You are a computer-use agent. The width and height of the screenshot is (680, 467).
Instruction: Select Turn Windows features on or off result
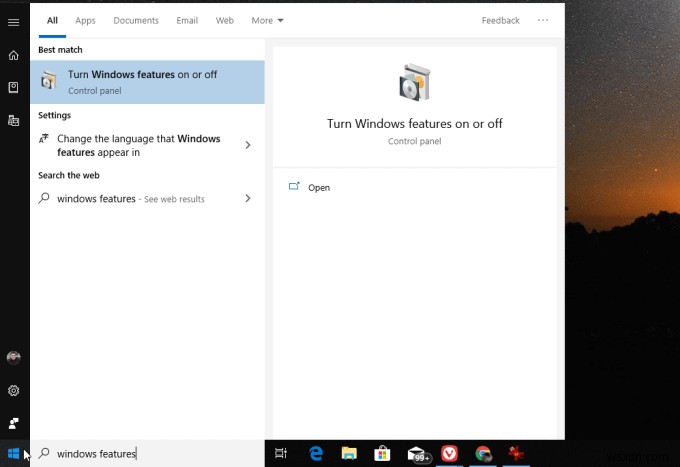coord(147,82)
